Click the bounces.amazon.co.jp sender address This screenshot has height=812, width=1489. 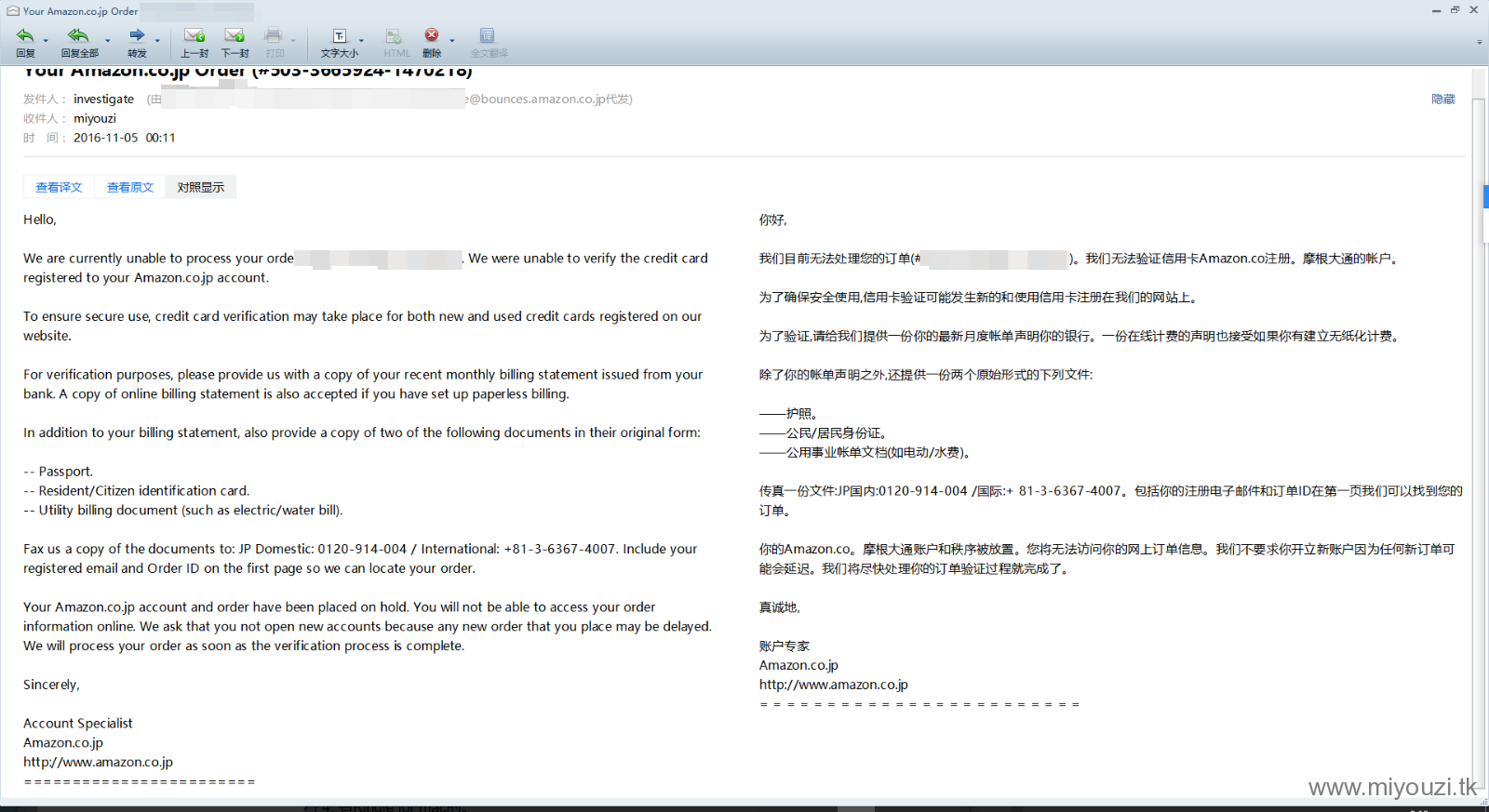click(x=549, y=99)
